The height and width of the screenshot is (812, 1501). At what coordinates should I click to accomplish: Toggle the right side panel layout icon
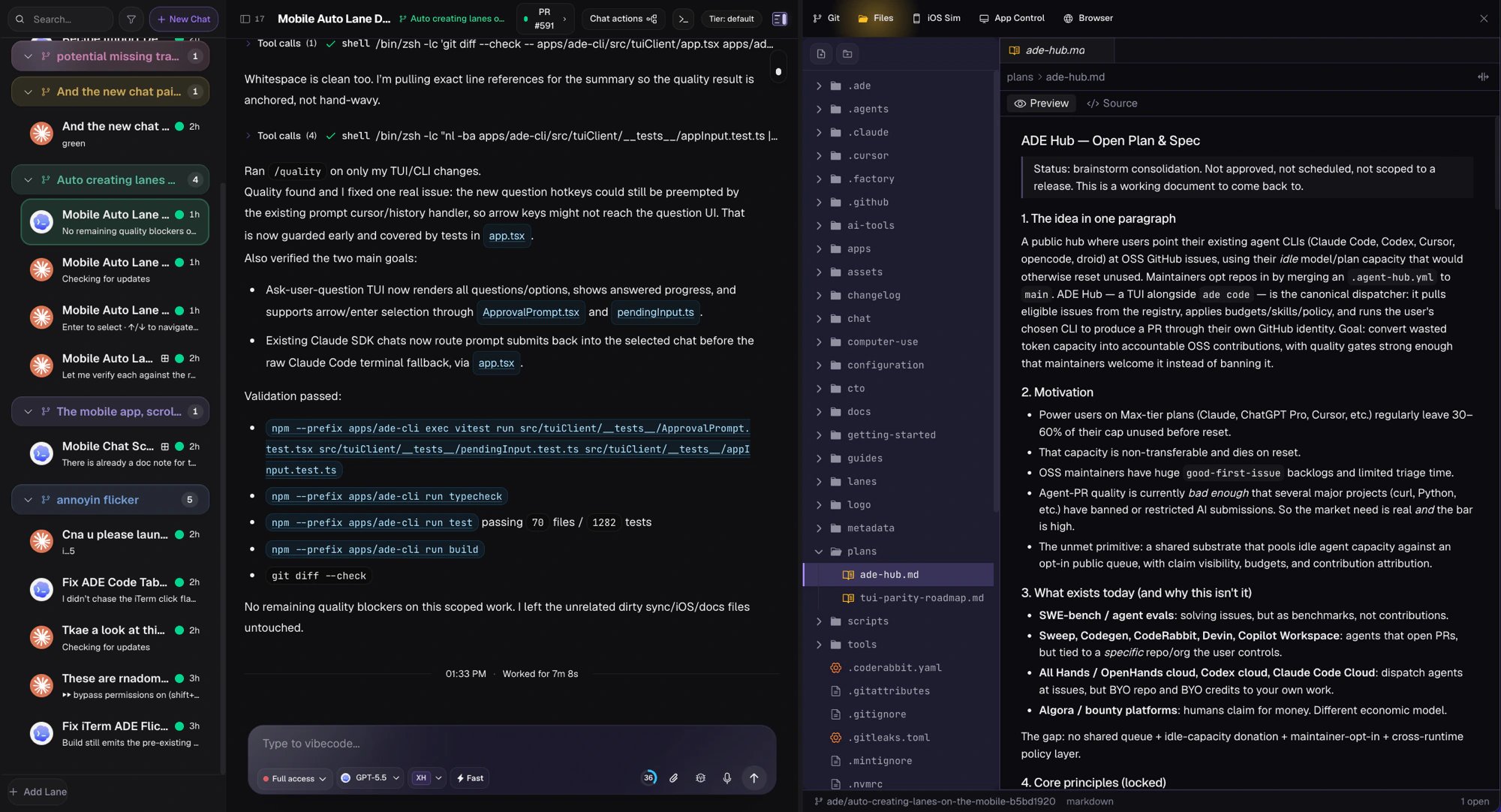click(x=780, y=19)
